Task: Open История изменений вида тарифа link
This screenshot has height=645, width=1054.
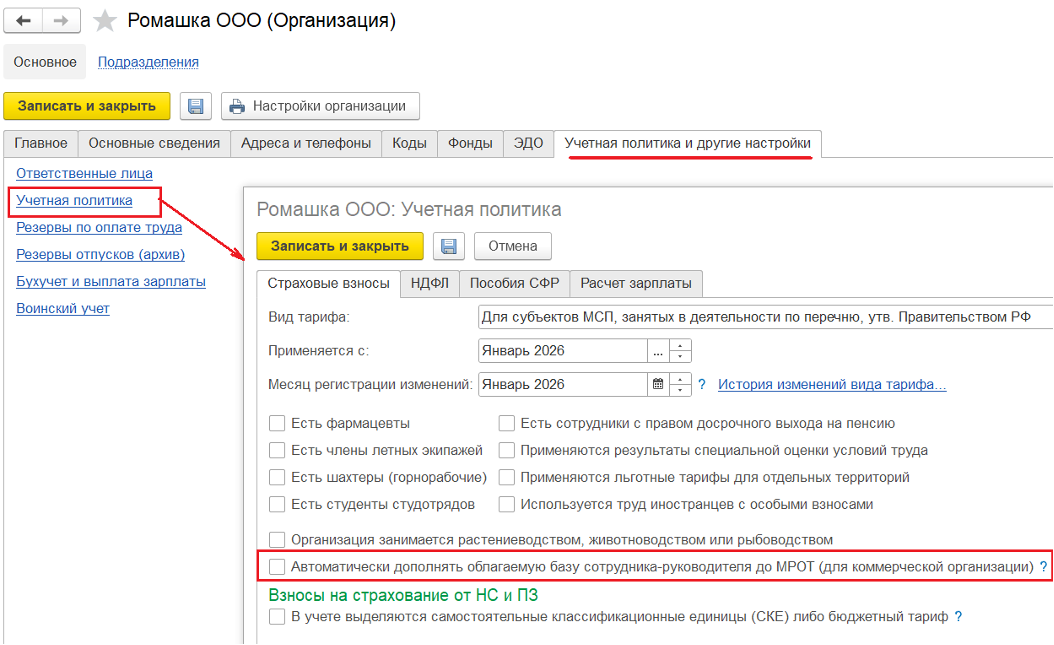Action: pyautogui.click(x=832, y=384)
